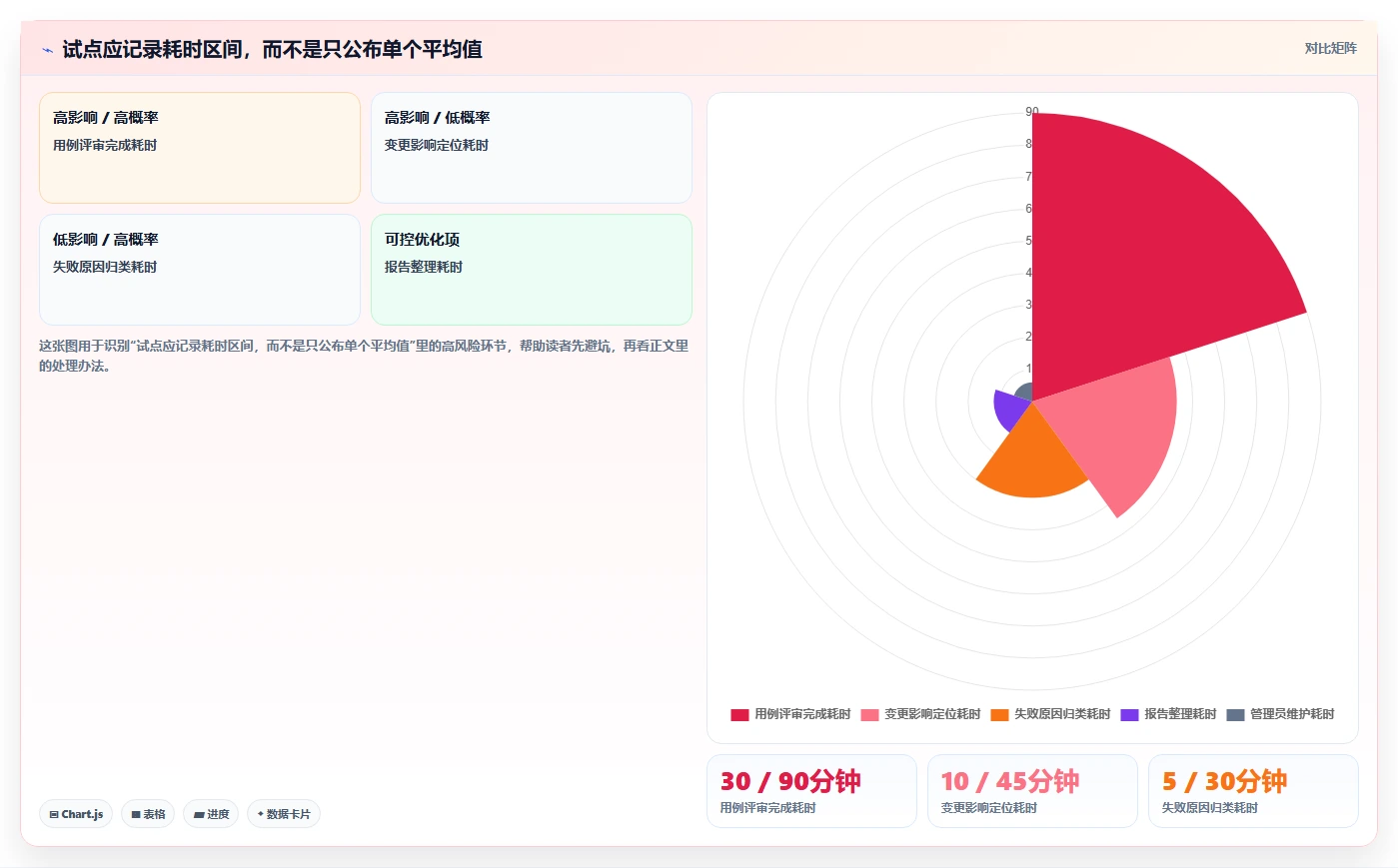Click the 10 / 45分钟 stat card
This screenshot has width=1398, height=868.
1032,791
